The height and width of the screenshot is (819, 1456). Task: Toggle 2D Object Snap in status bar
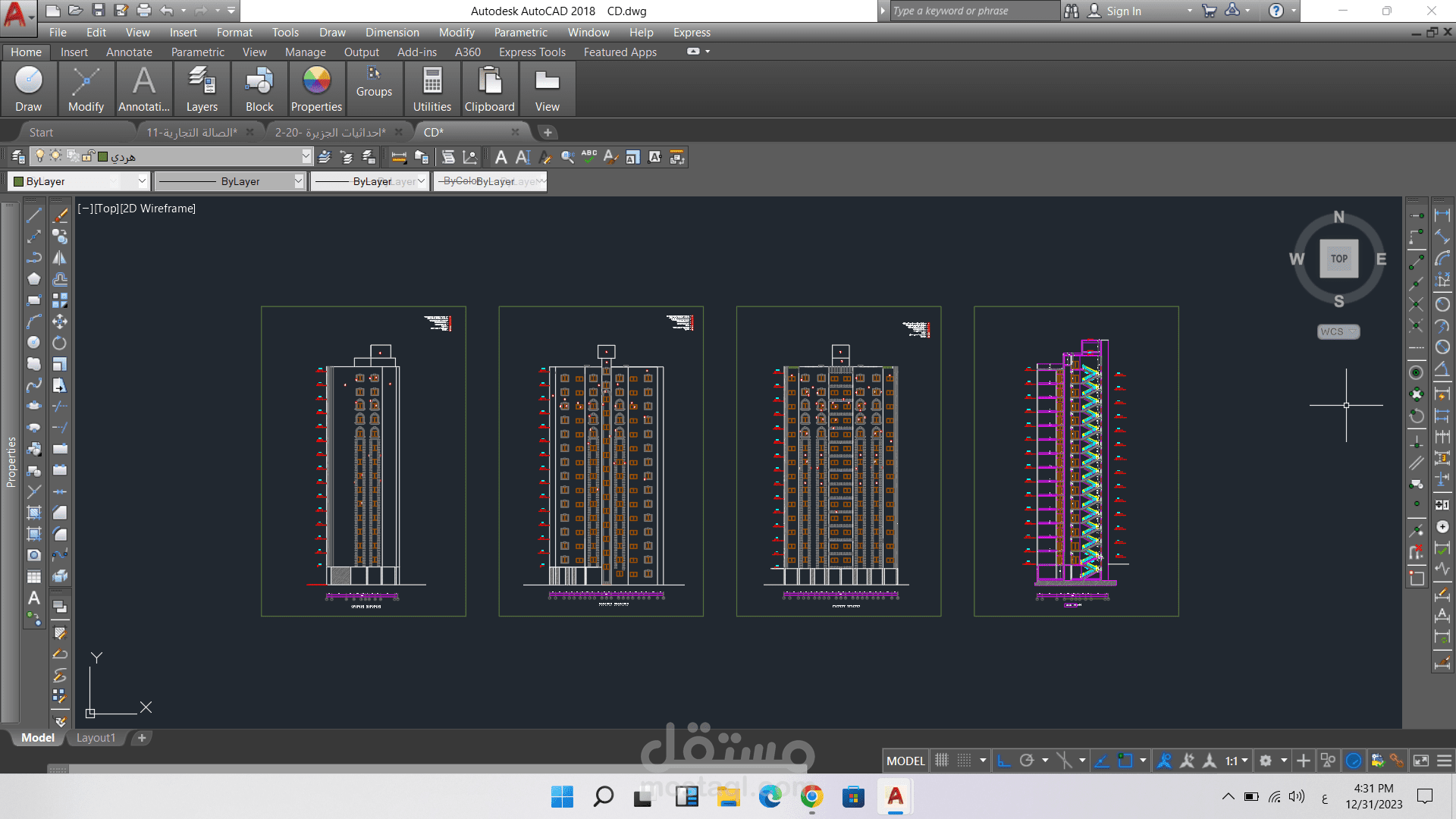[x=1125, y=761]
